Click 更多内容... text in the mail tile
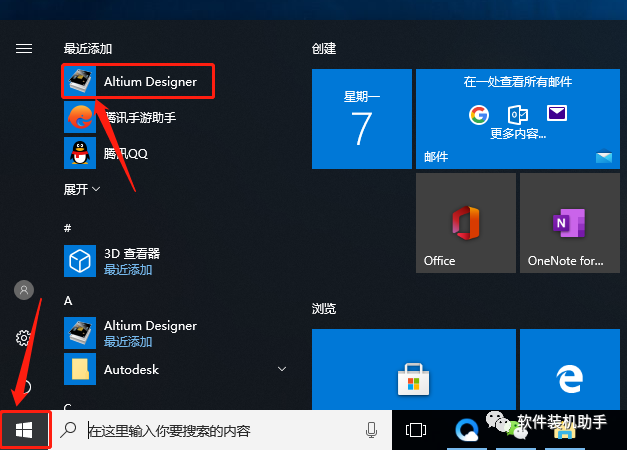The width and height of the screenshot is (627, 450). pyautogui.click(x=518, y=133)
